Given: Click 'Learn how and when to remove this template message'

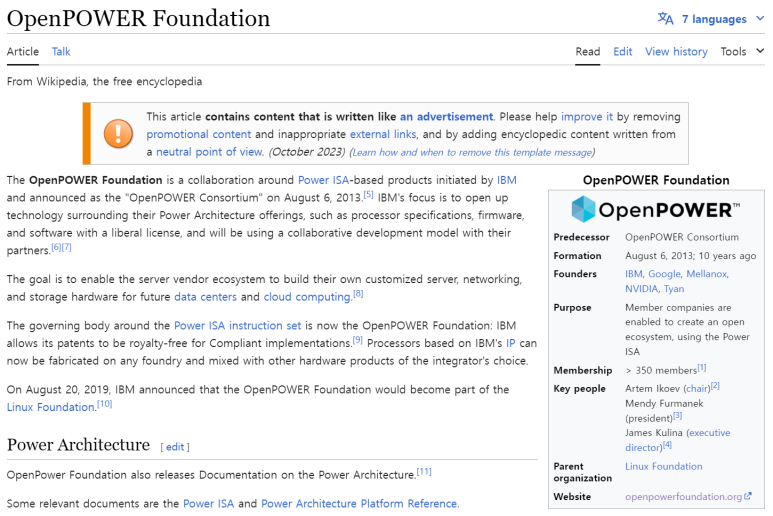Looking at the screenshot, I should 472,152.
